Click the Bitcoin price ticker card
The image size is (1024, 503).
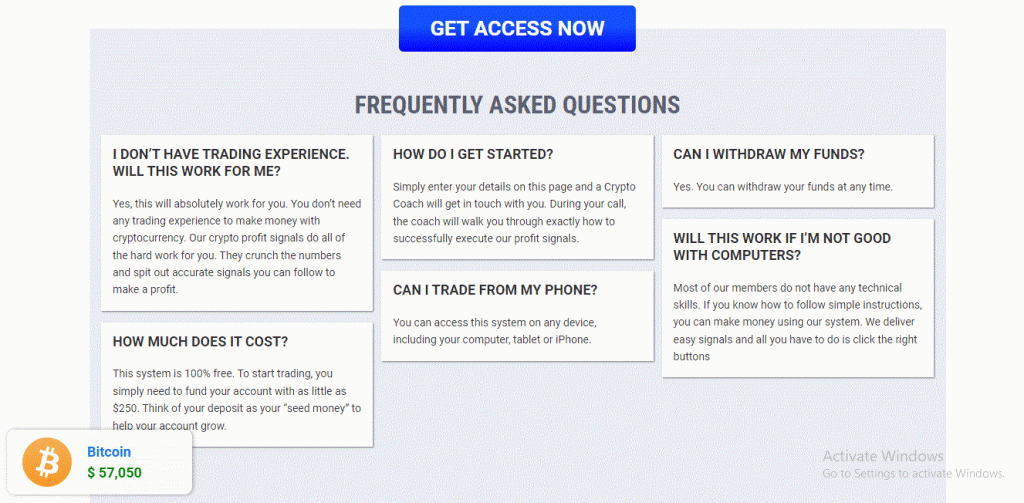(99, 462)
